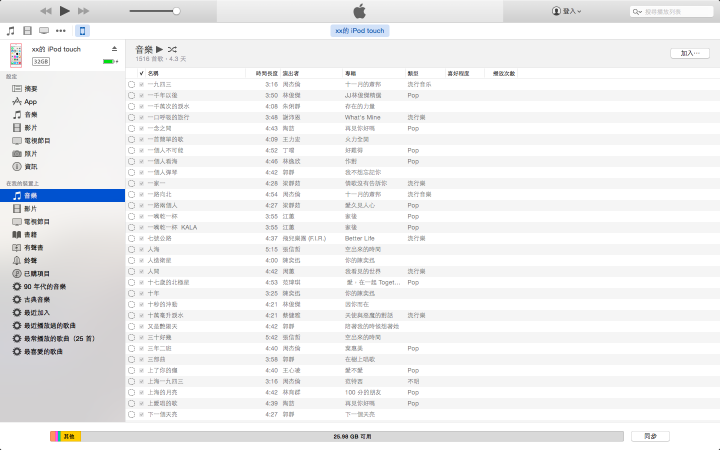The height and width of the screenshot is (450, 720).
Task: Start playback with the toolbar Play button
Action: (x=65, y=11)
